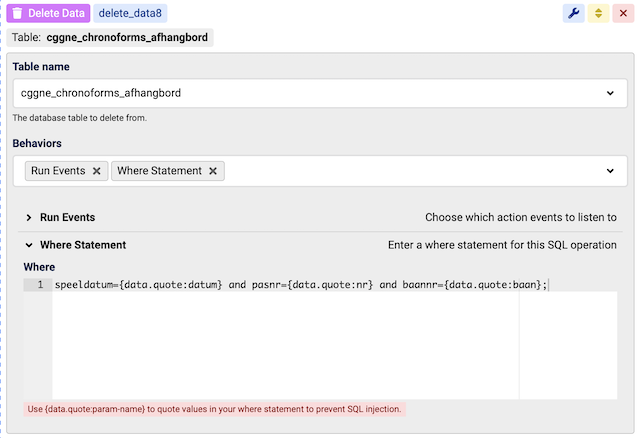Image resolution: width=640 pixels, height=438 pixels.
Task: Click the empty area of Behaviors field
Action: [410, 171]
